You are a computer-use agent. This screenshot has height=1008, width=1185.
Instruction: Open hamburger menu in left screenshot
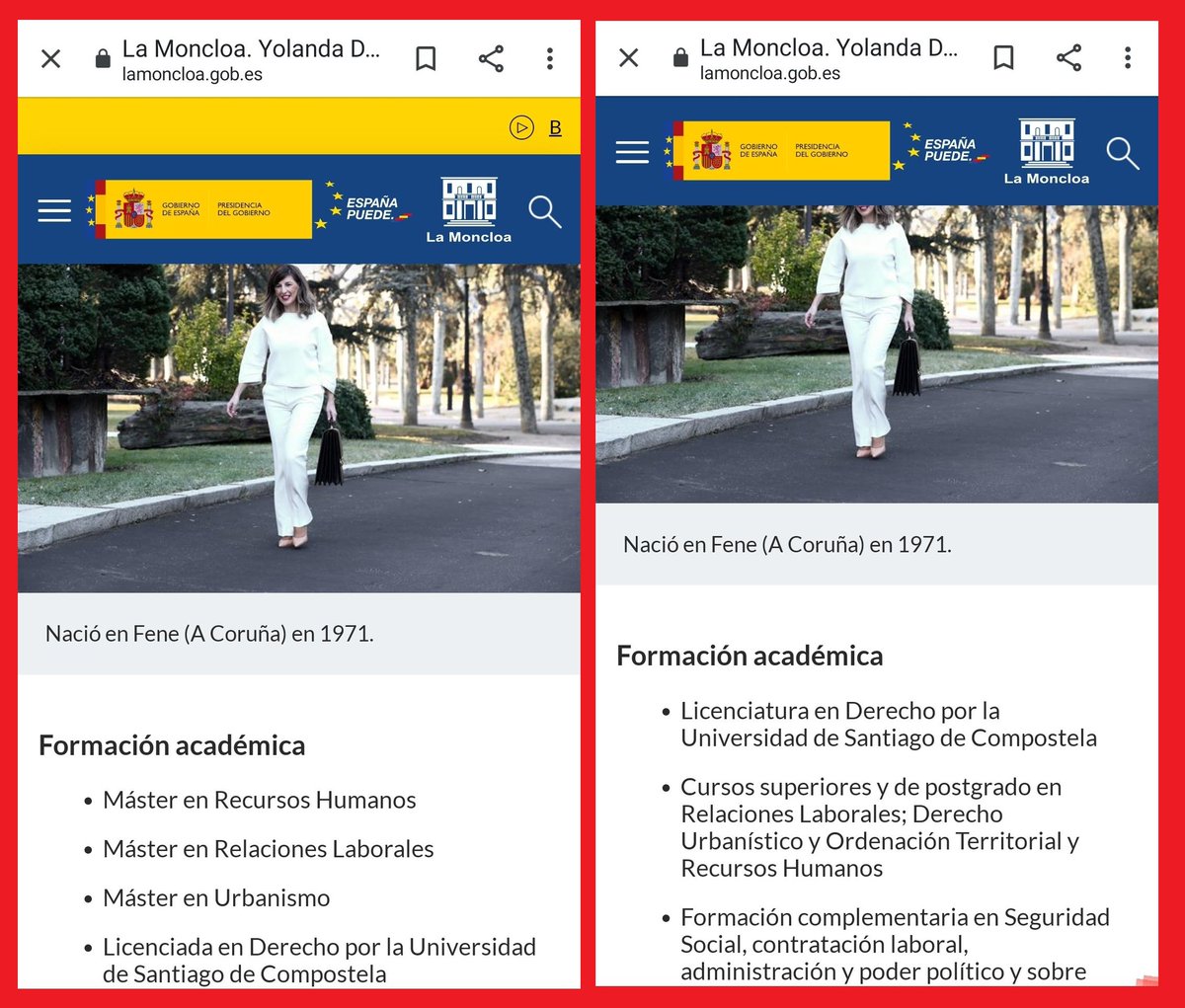pos(54,210)
